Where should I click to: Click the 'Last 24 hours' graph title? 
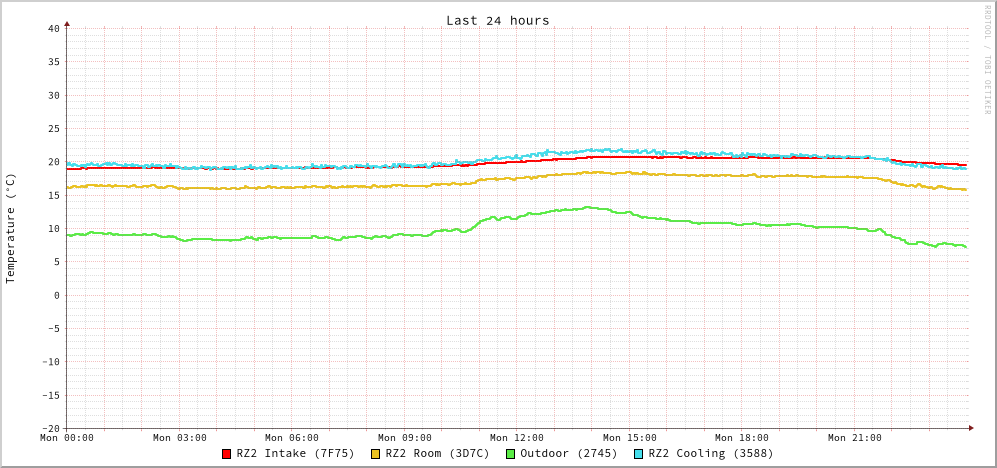pos(497,20)
